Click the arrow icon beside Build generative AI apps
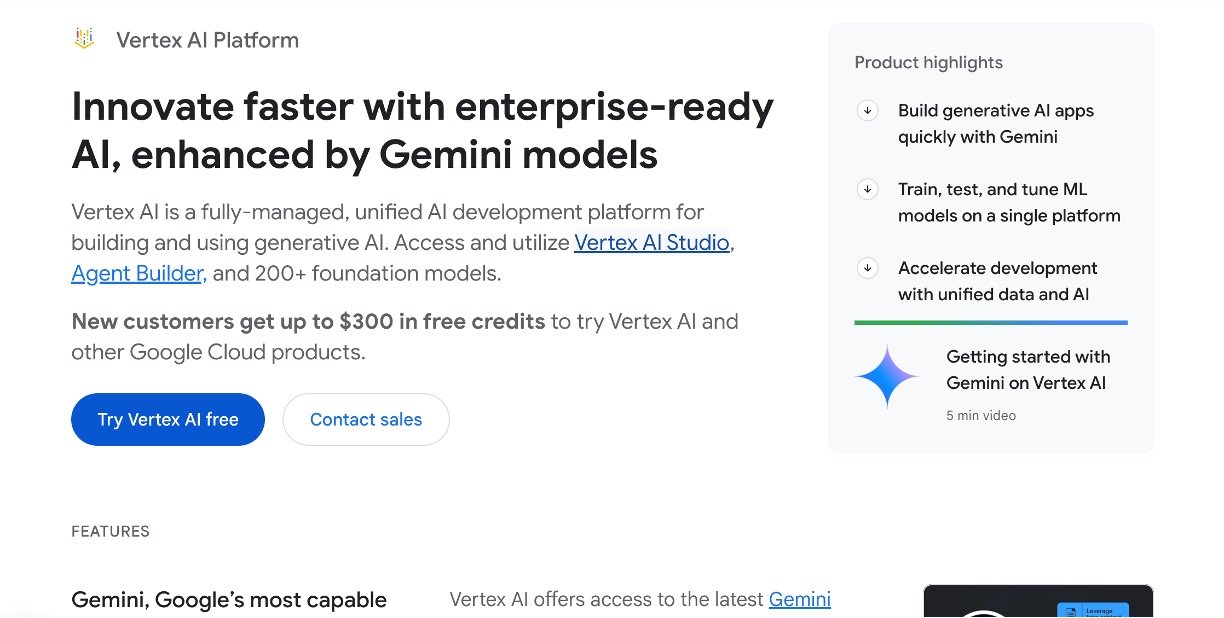 867,111
